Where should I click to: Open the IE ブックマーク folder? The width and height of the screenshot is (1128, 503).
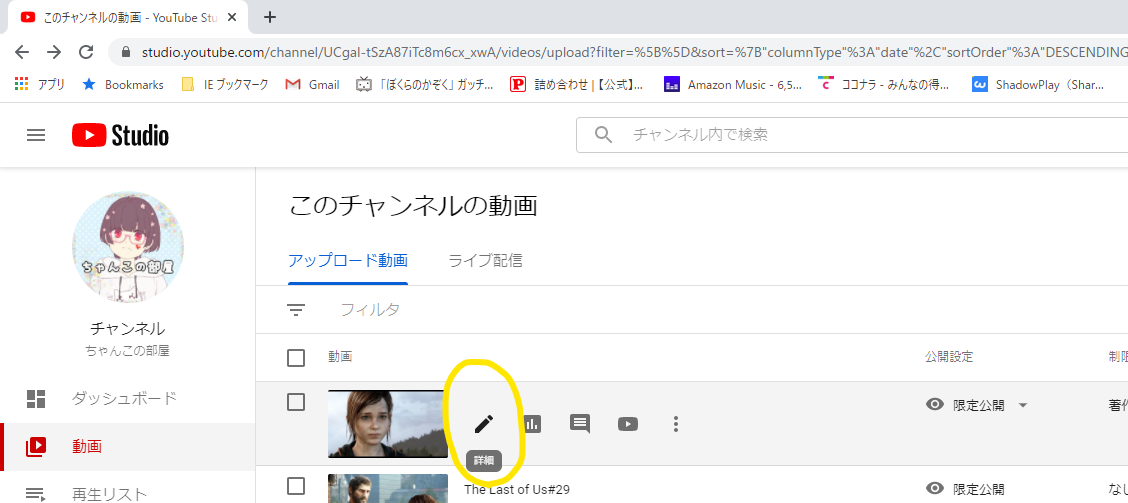pyautogui.click(x=225, y=84)
